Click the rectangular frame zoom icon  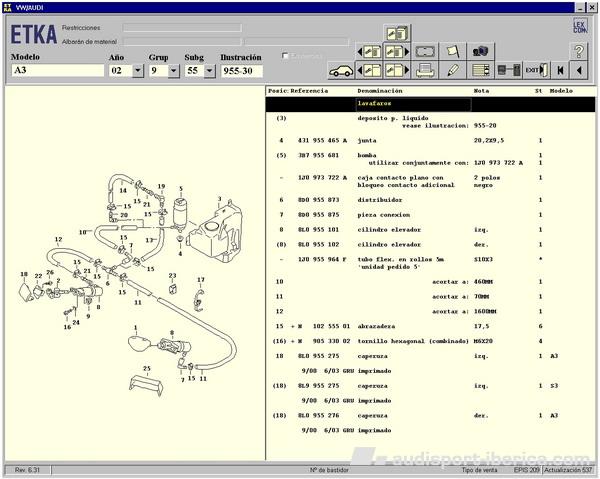coord(425,51)
